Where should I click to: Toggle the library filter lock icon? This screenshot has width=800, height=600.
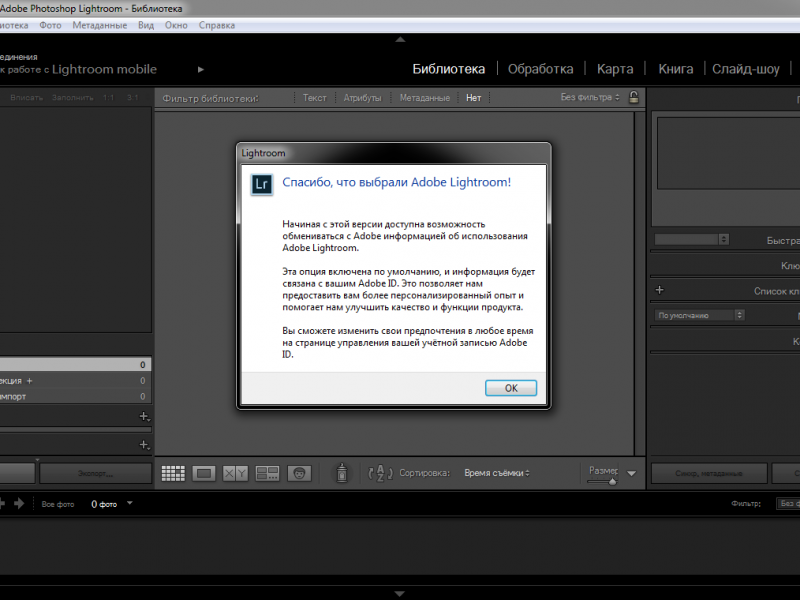click(x=634, y=97)
